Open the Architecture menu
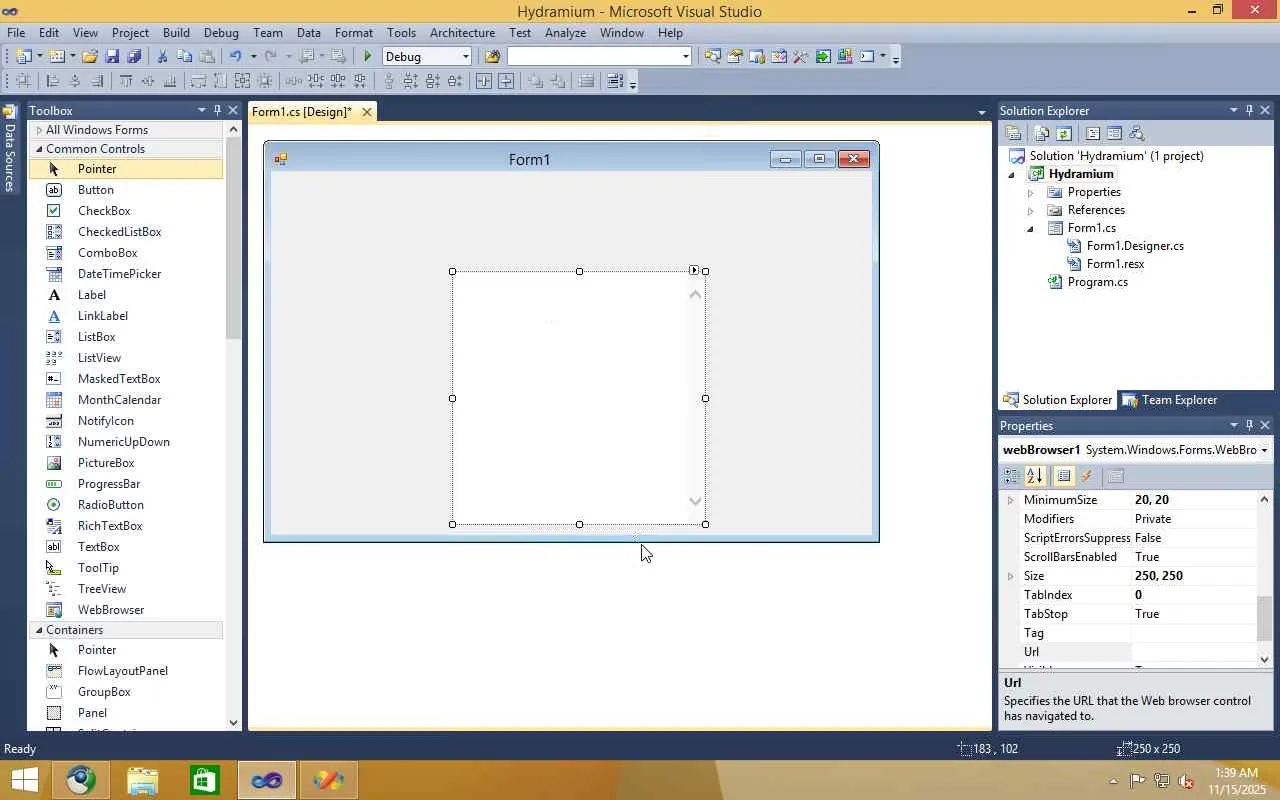 tap(462, 33)
